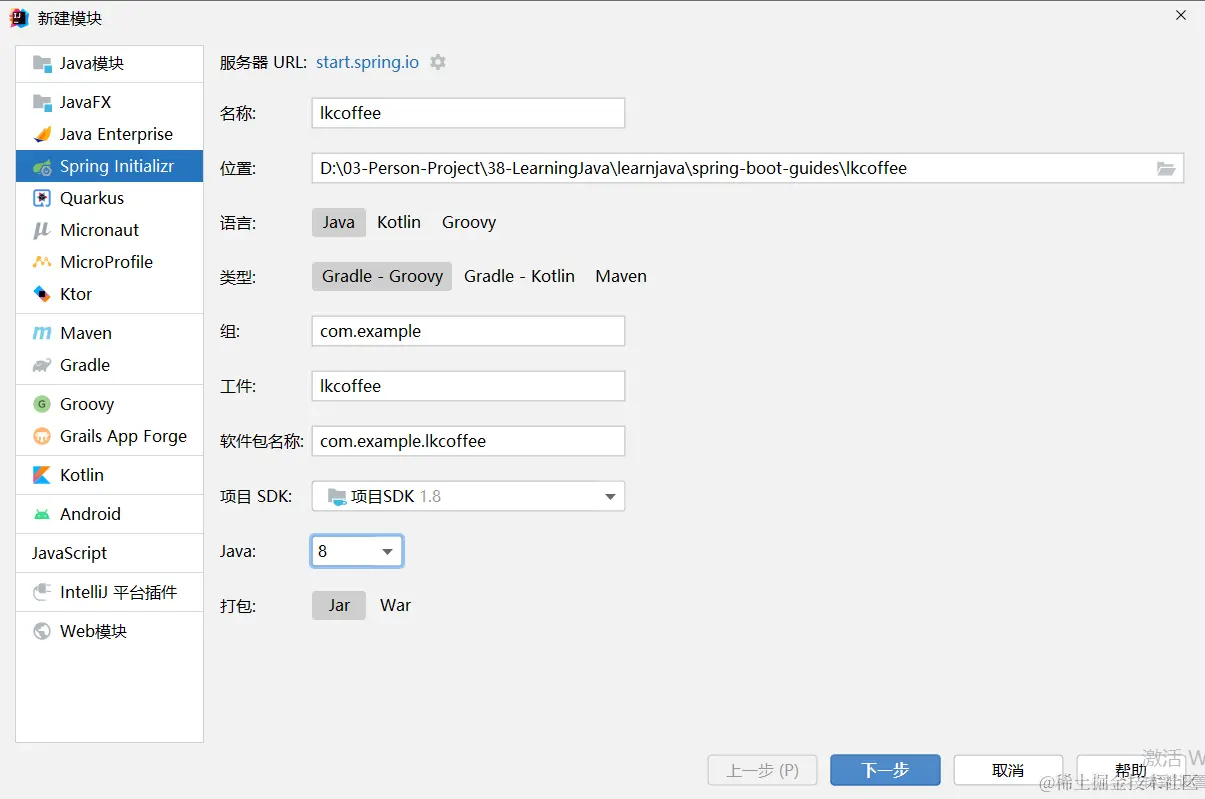Image resolution: width=1205 pixels, height=799 pixels.
Task: Click the Web模块 globe icon
Action: (x=42, y=631)
